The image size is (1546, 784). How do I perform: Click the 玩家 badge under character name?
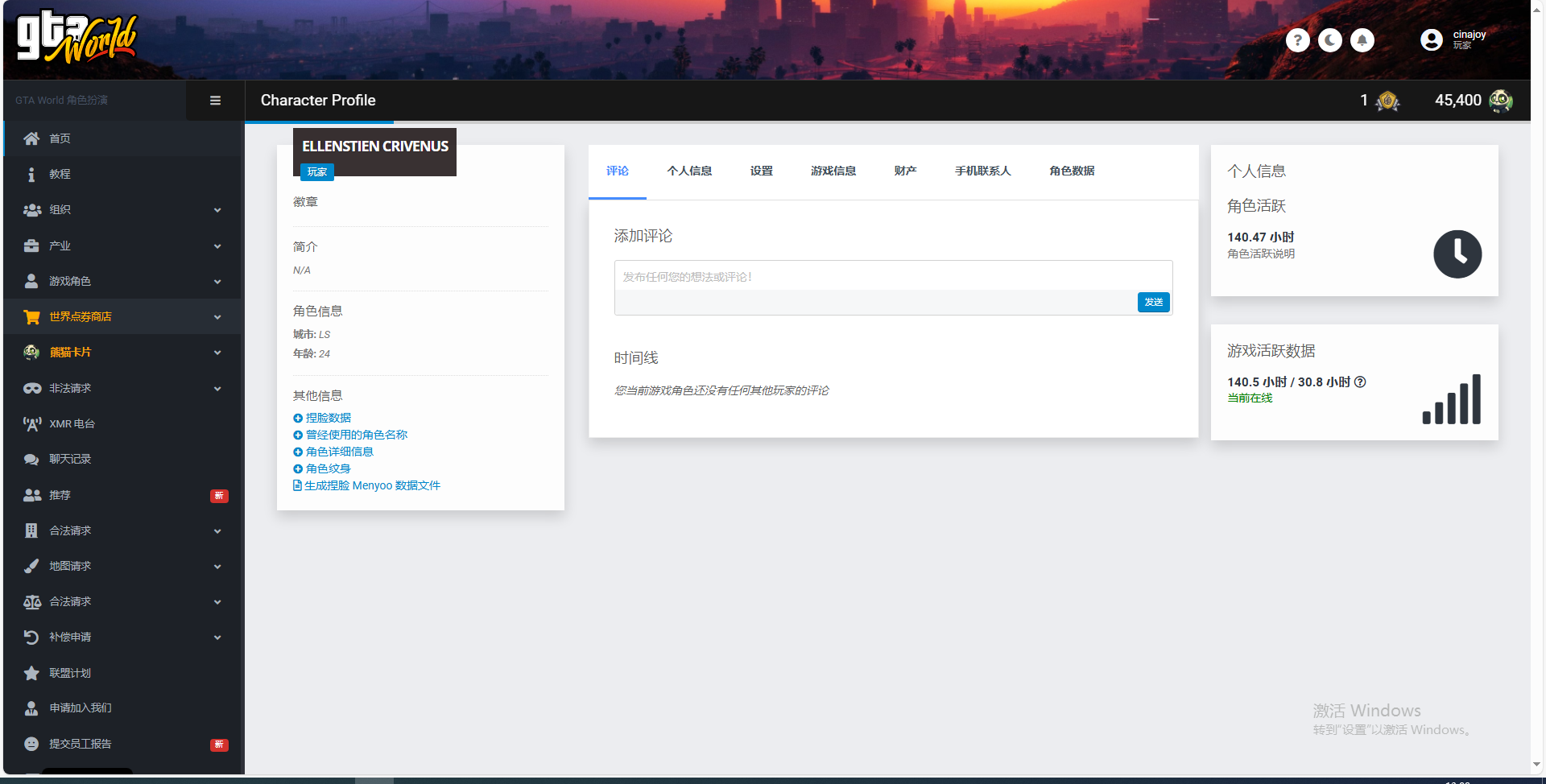pyautogui.click(x=317, y=172)
